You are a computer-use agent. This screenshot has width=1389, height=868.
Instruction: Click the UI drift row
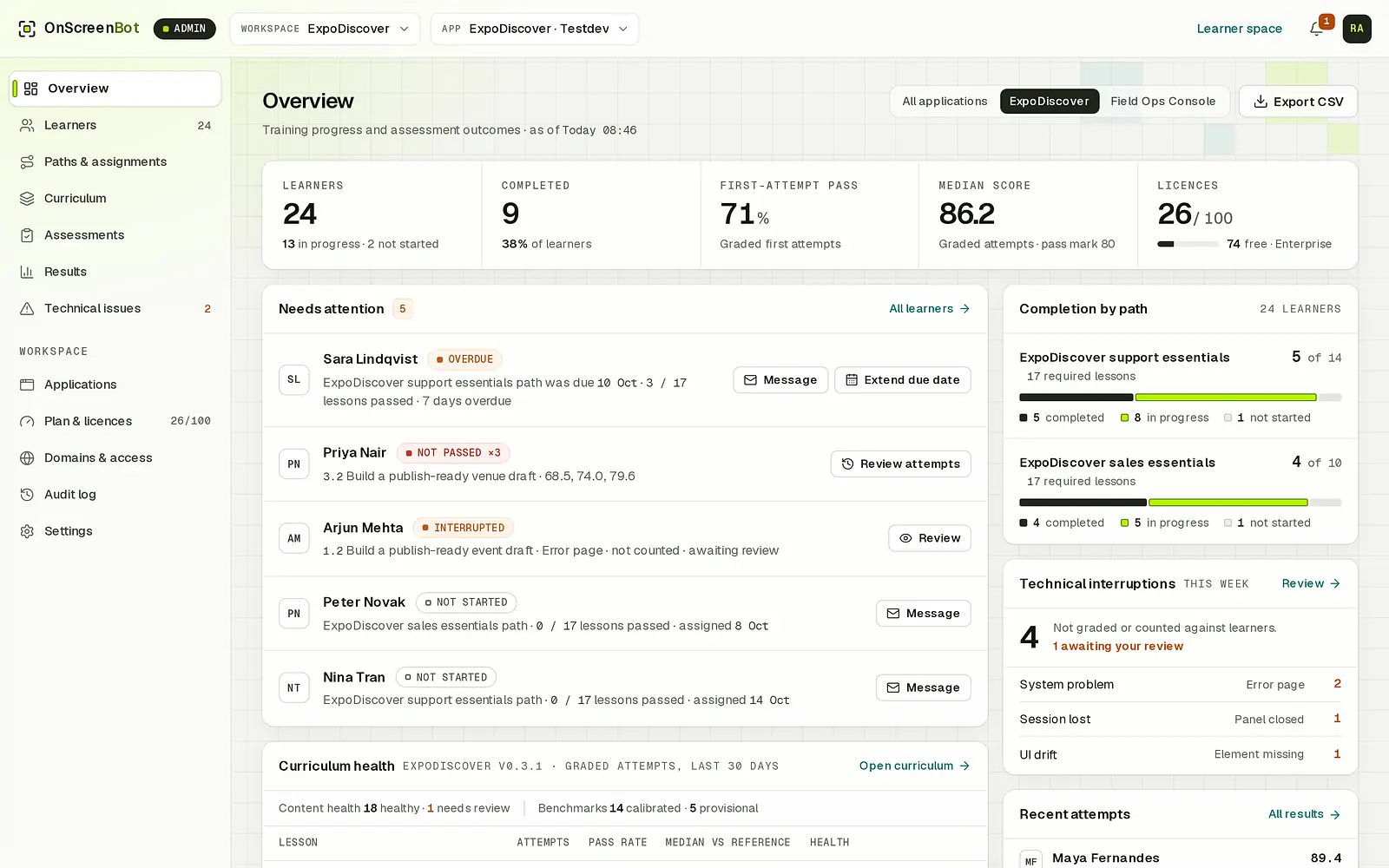click(x=1180, y=754)
